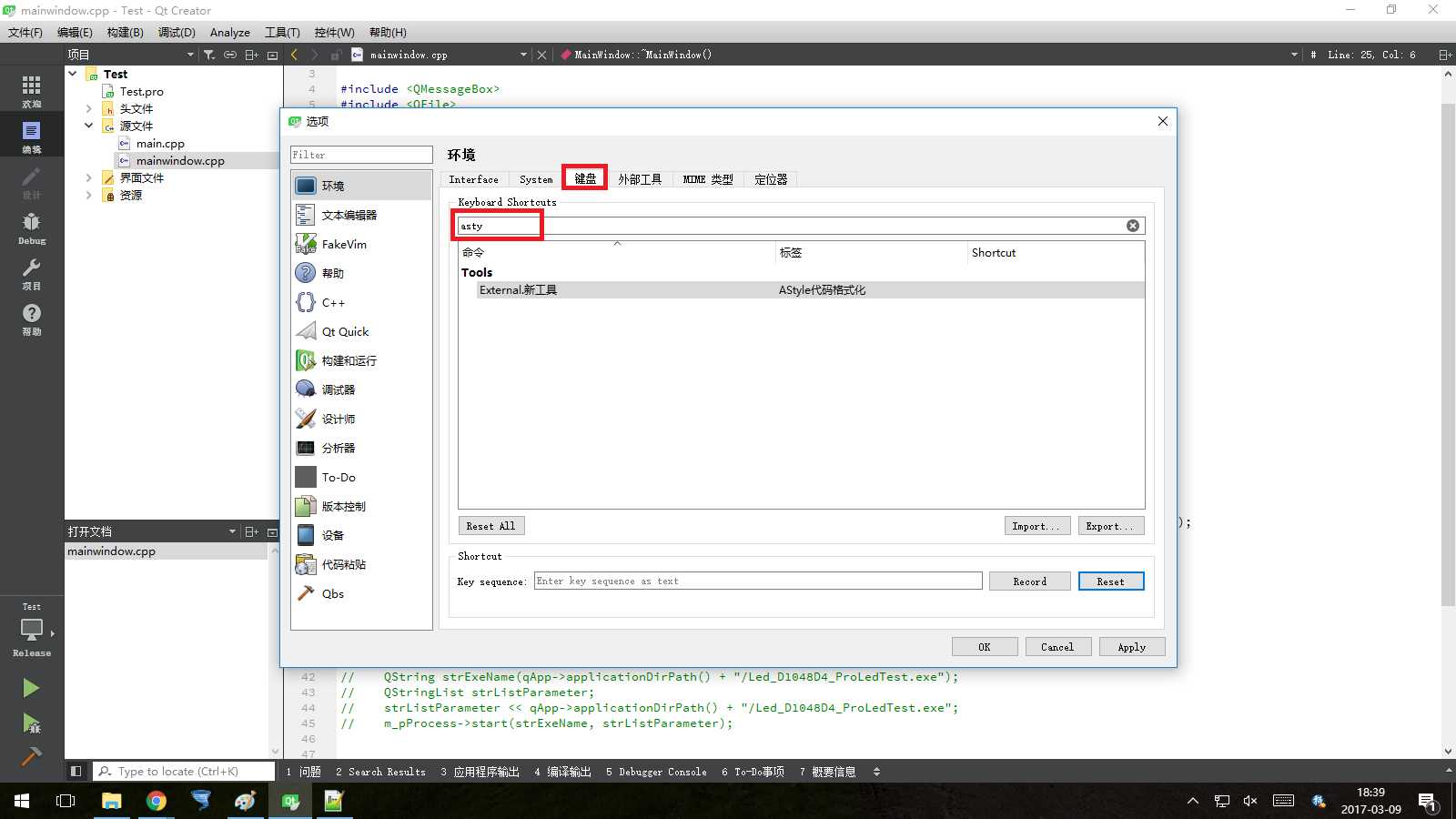Click the Record shortcut button
The image size is (1456, 819).
coord(1030,581)
